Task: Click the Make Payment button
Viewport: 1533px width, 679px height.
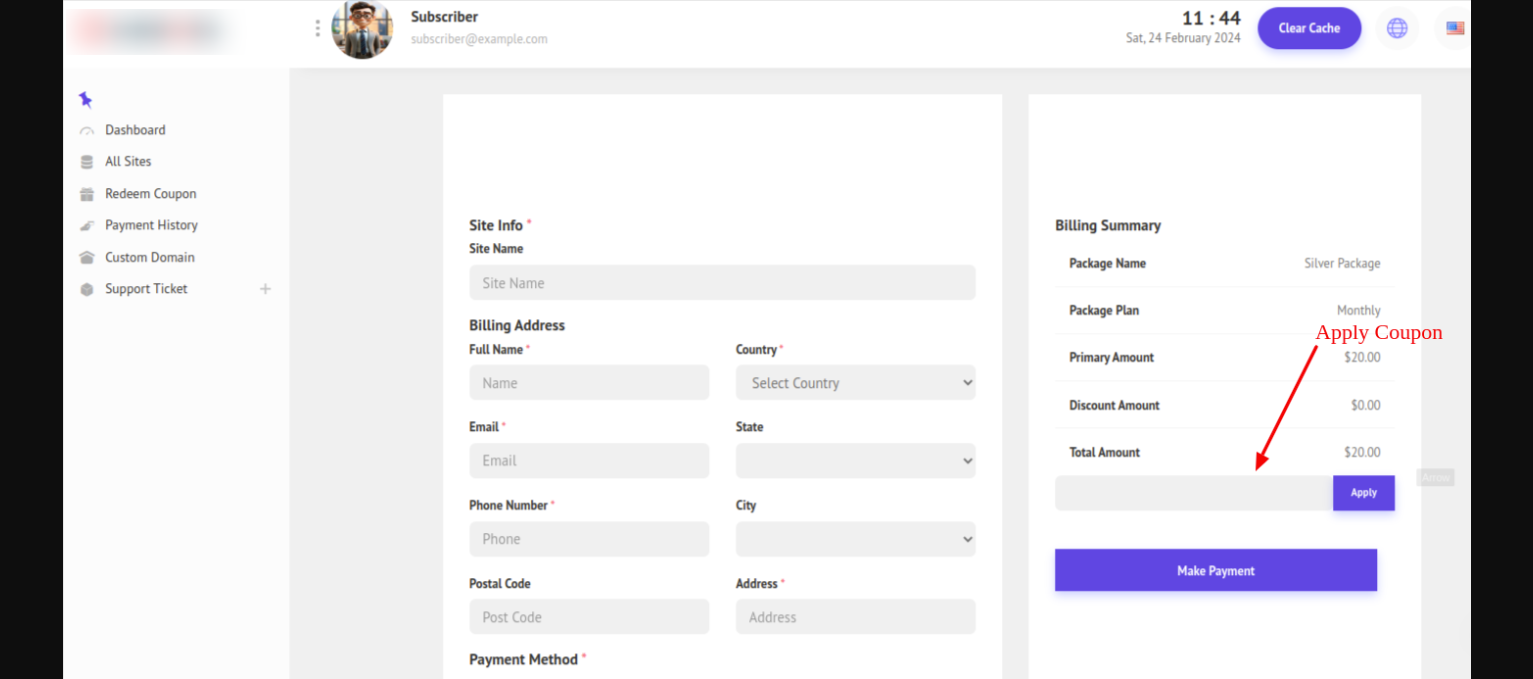Action: (x=1215, y=570)
